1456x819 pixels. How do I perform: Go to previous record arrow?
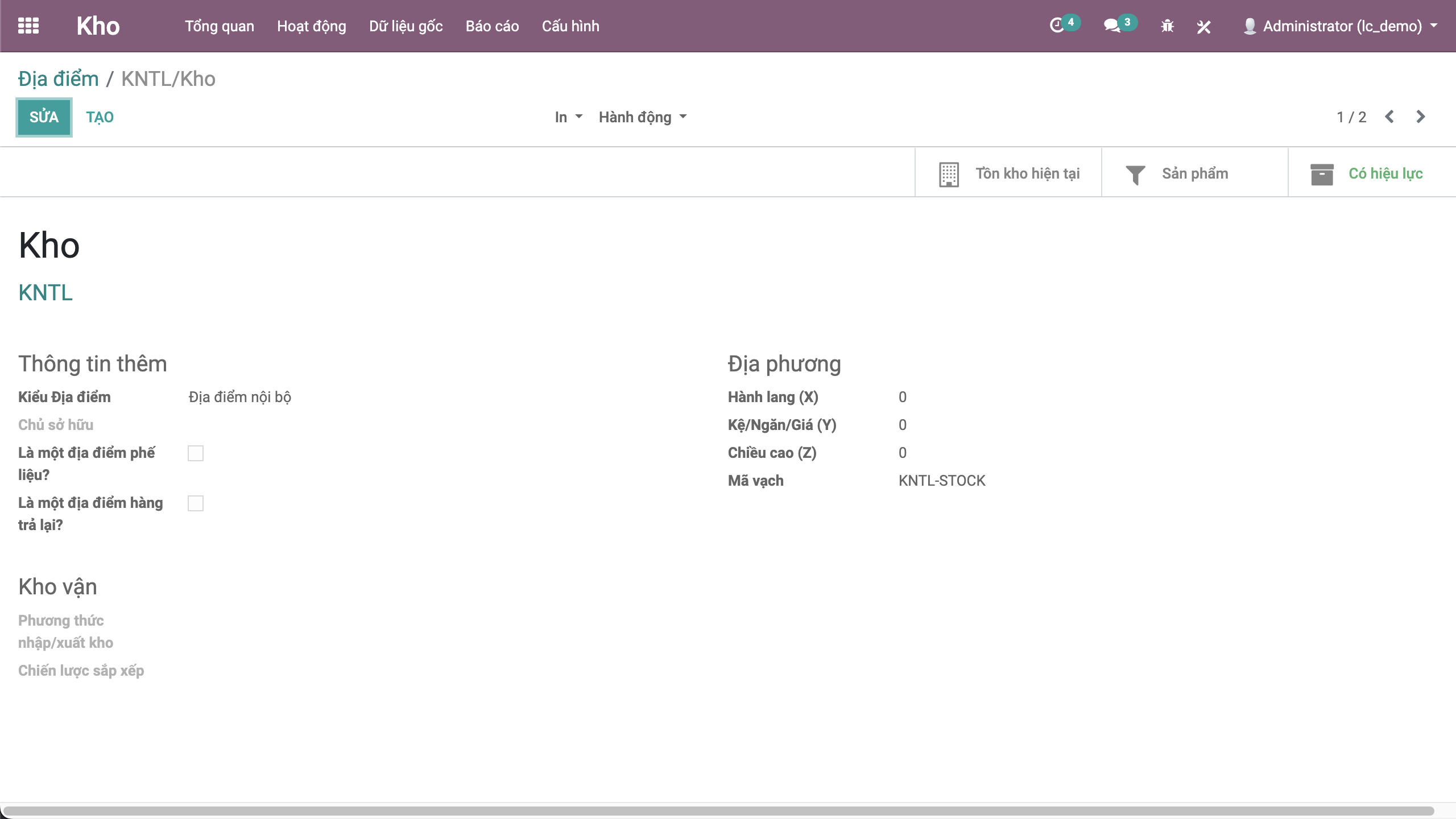(1389, 117)
